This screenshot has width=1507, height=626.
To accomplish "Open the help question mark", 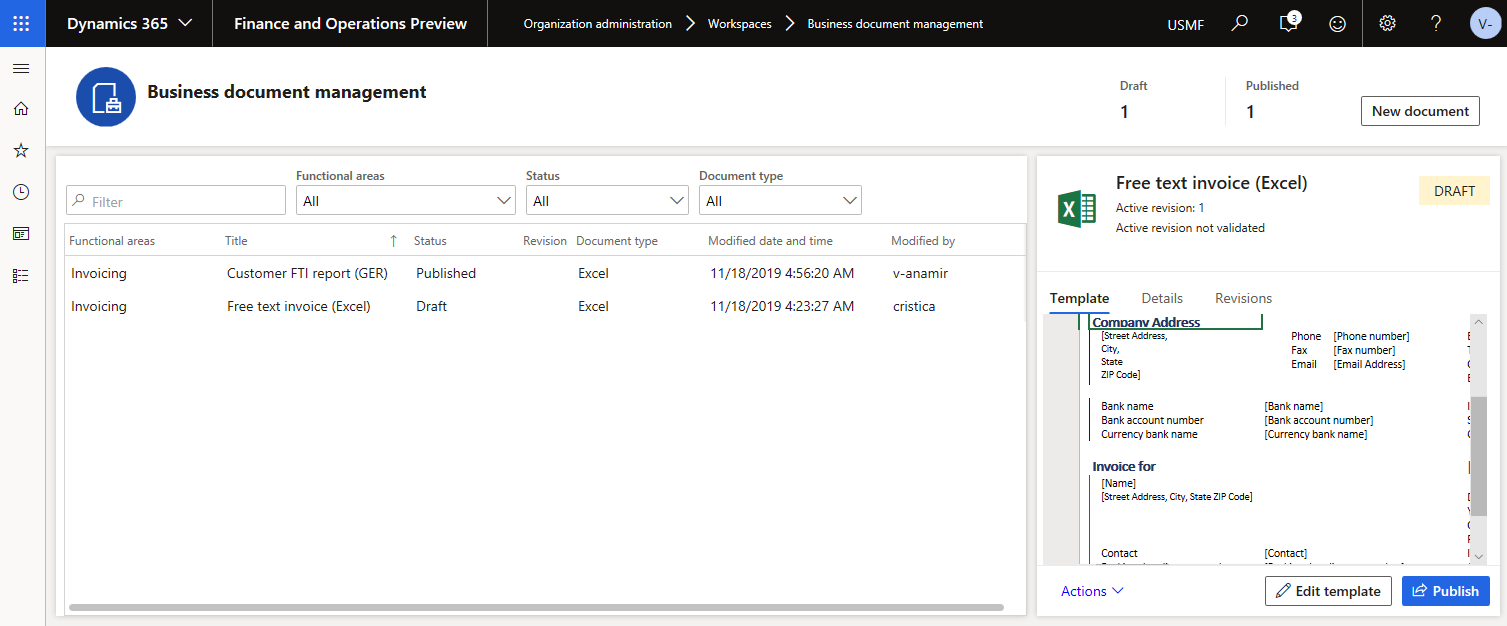I will click(x=1436, y=23).
